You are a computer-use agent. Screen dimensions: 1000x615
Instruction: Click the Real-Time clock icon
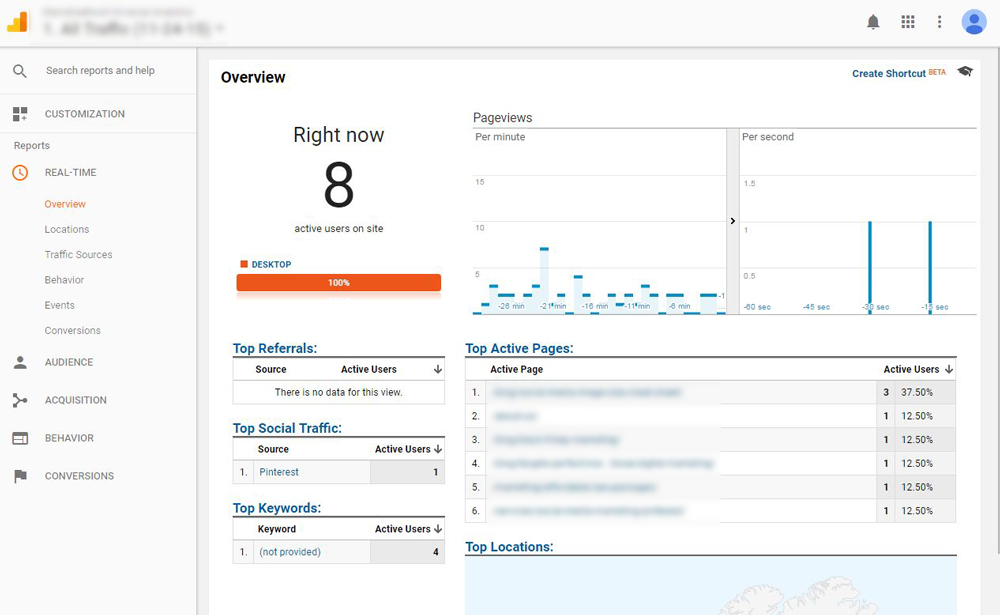(20, 172)
